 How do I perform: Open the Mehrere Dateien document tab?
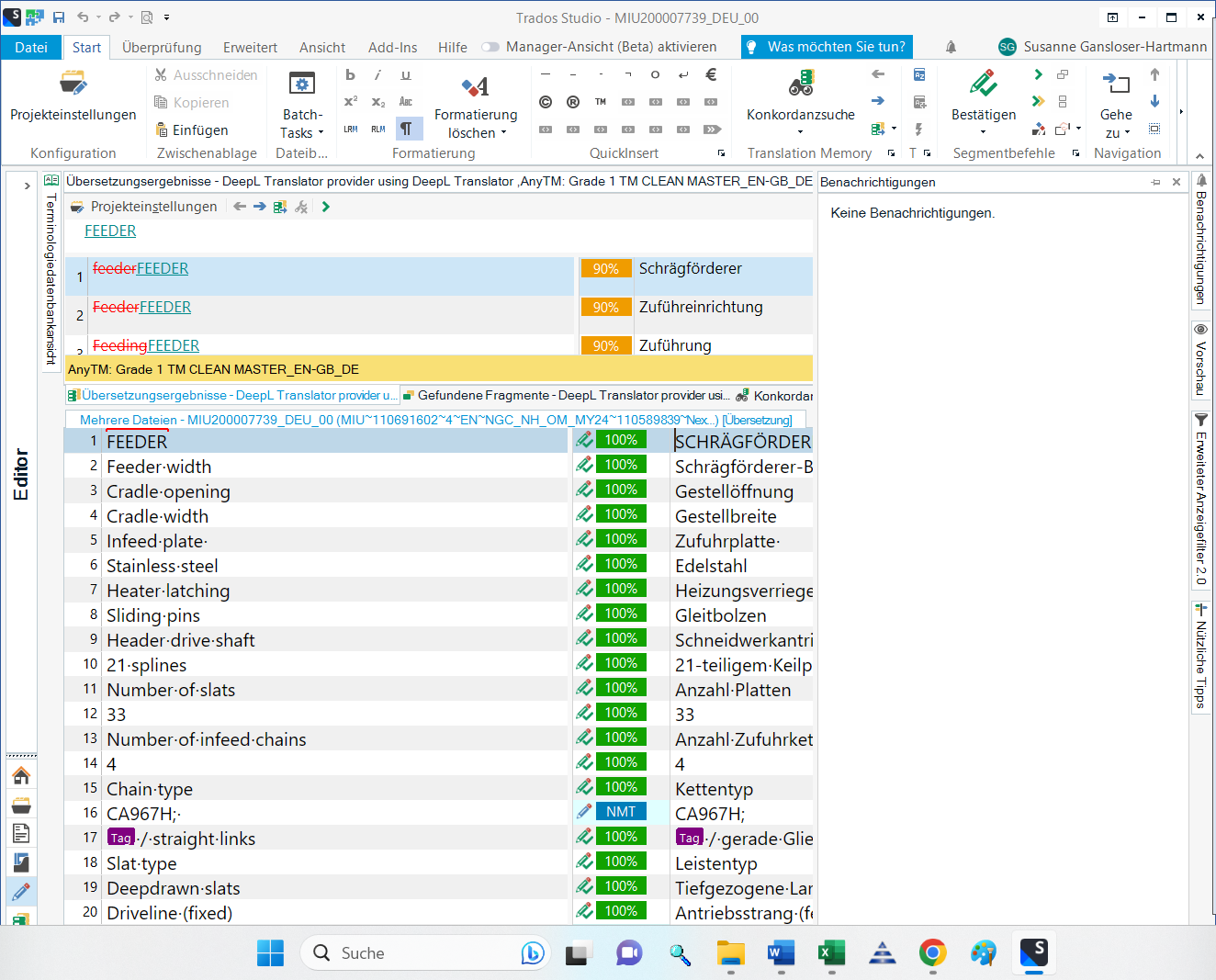click(436, 420)
